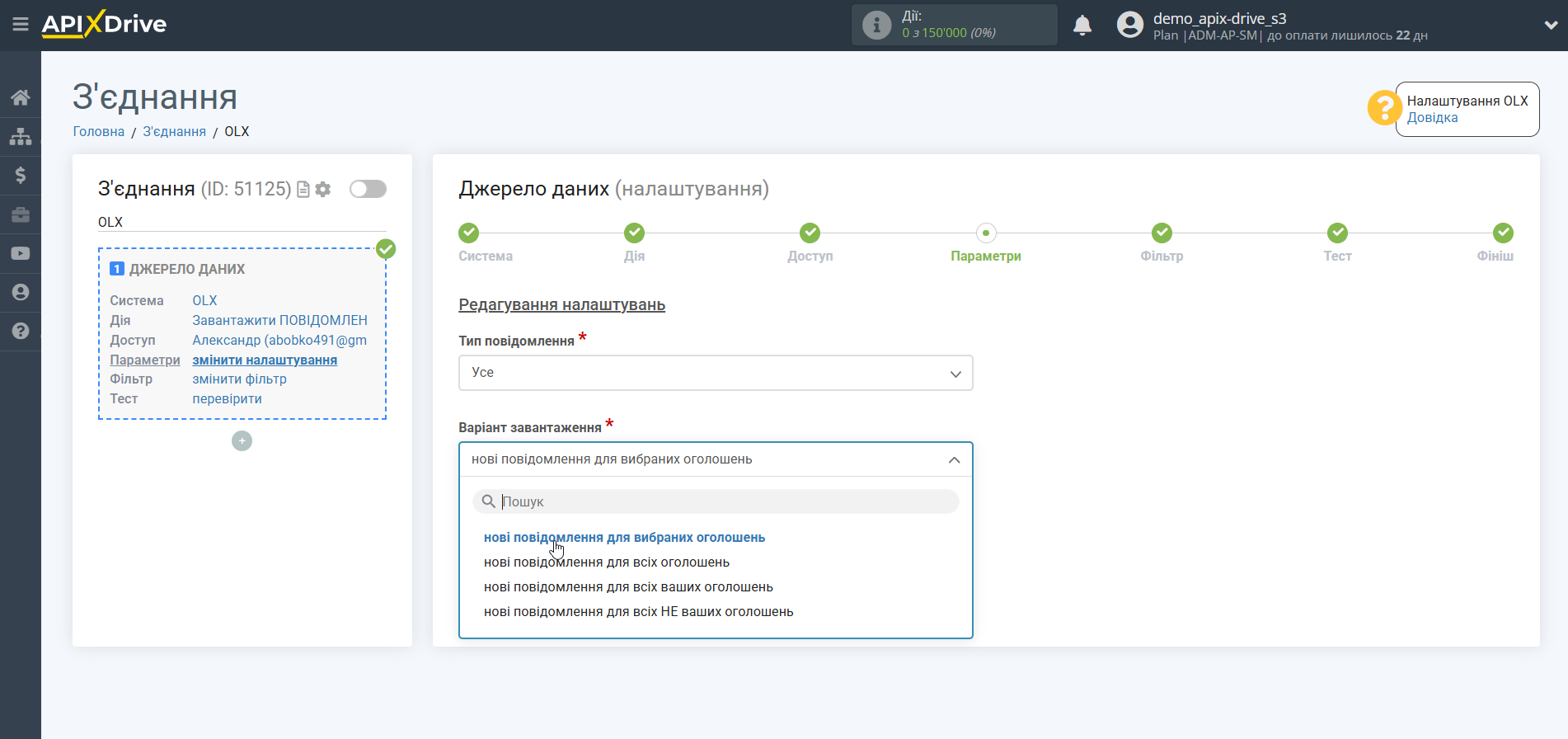Image resolution: width=1568 pixels, height=739 pixels.
Task: Go to the Параметри step
Action: pyautogui.click(x=986, y=233)
